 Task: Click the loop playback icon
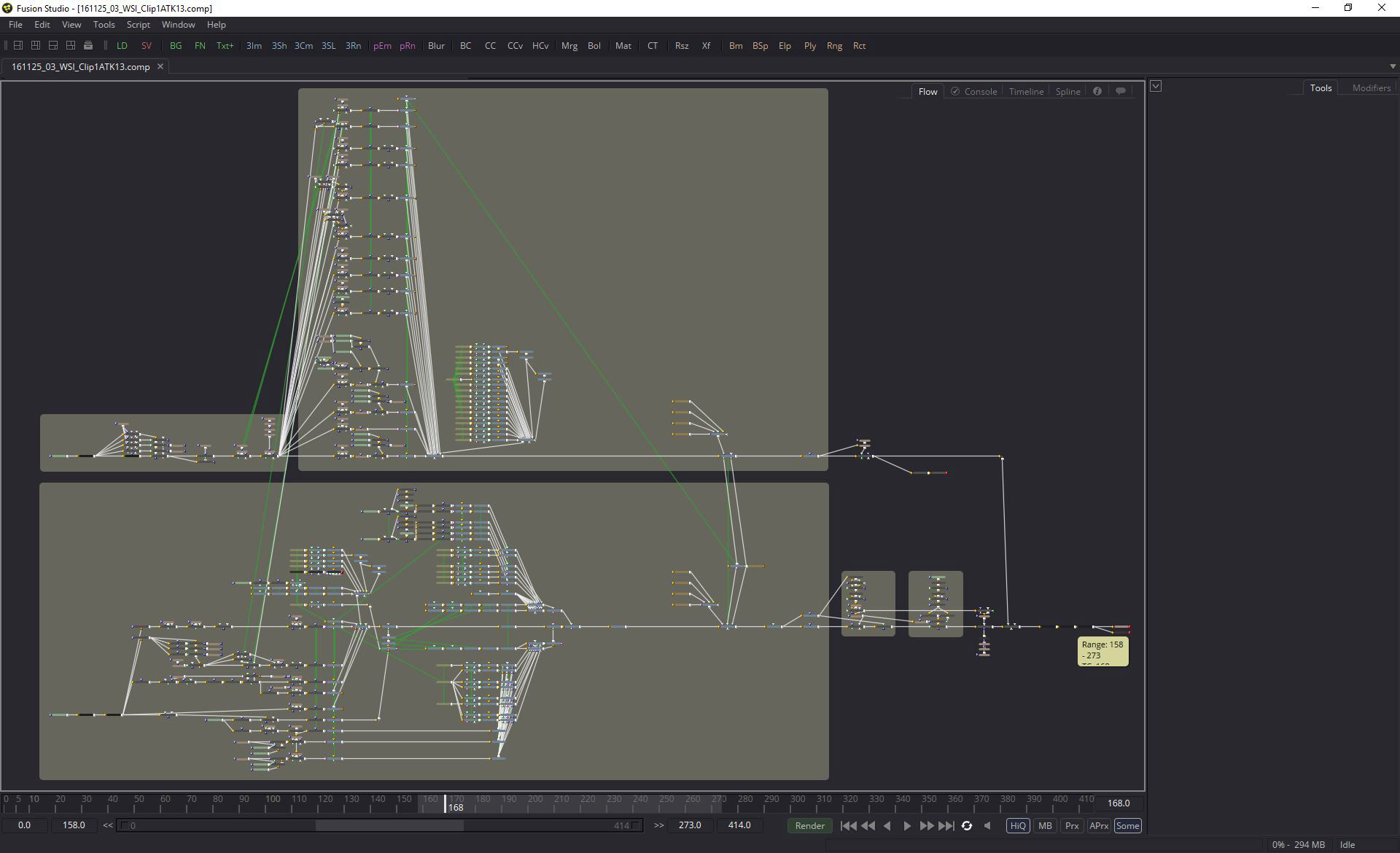(x=967, y=826)
